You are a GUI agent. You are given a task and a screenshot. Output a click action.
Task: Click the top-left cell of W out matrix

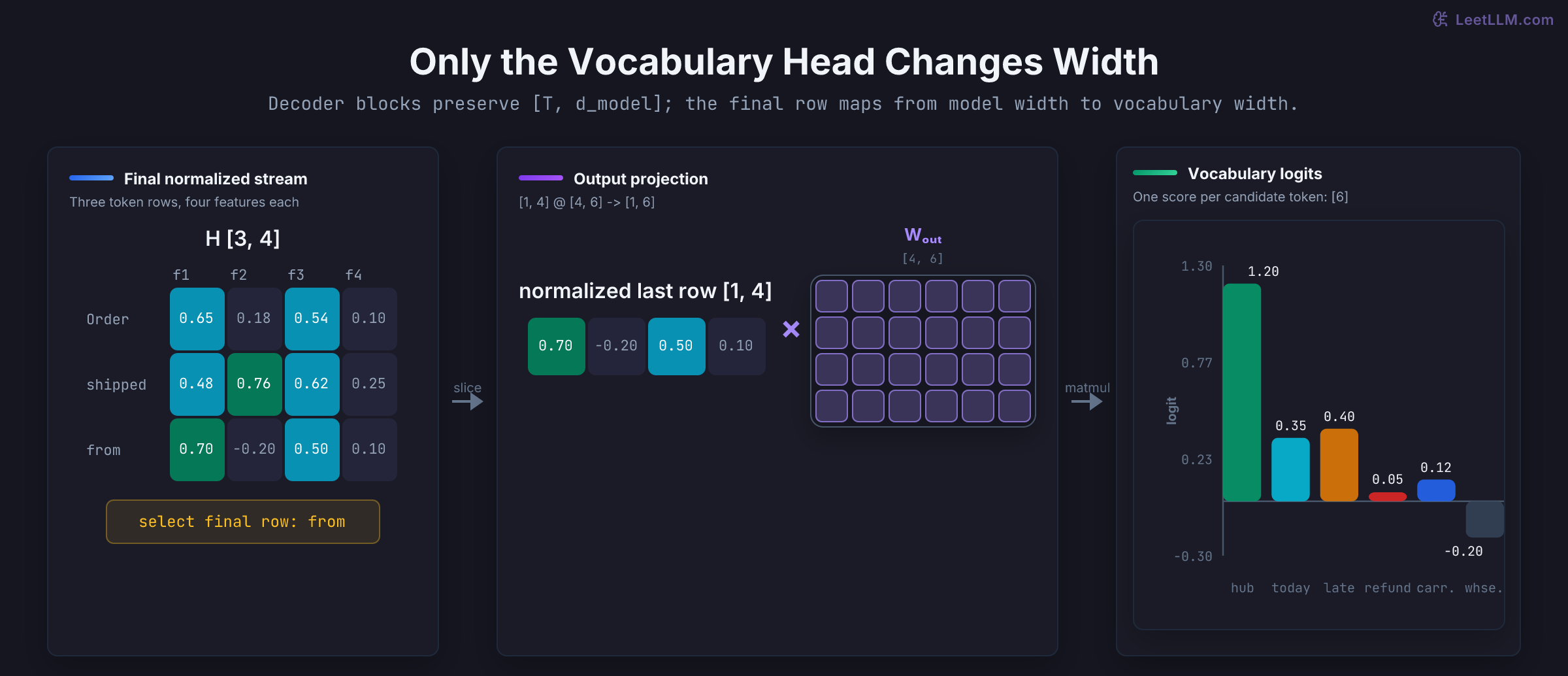[832, 296]
